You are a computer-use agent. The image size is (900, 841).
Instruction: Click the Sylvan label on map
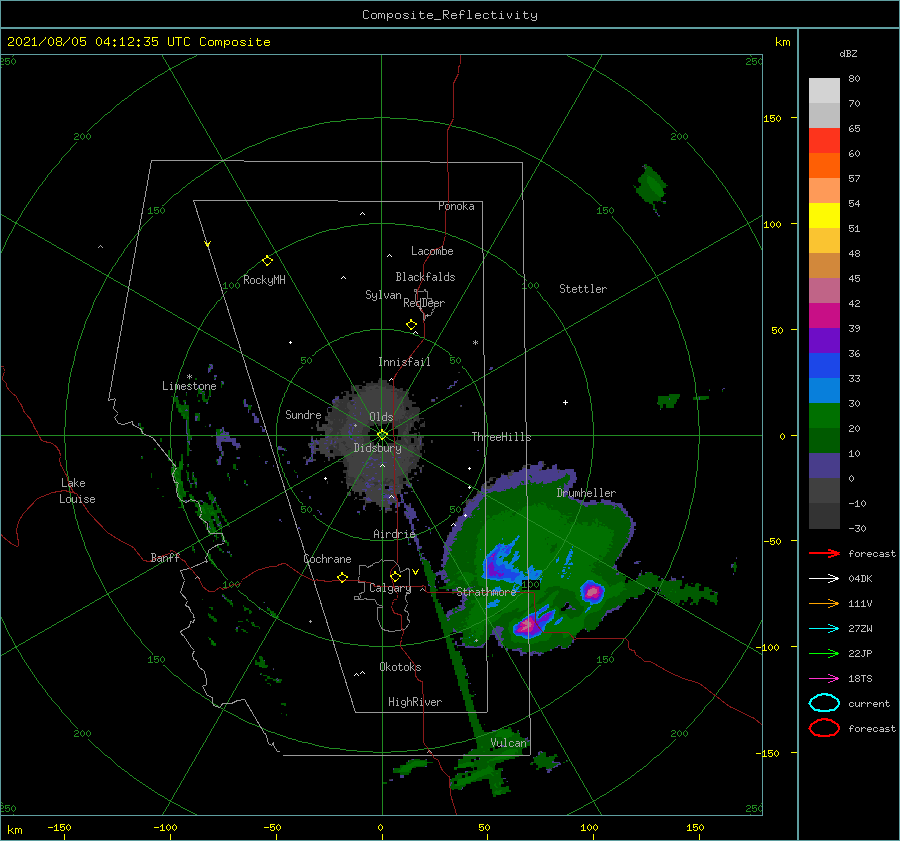(383, 295)
